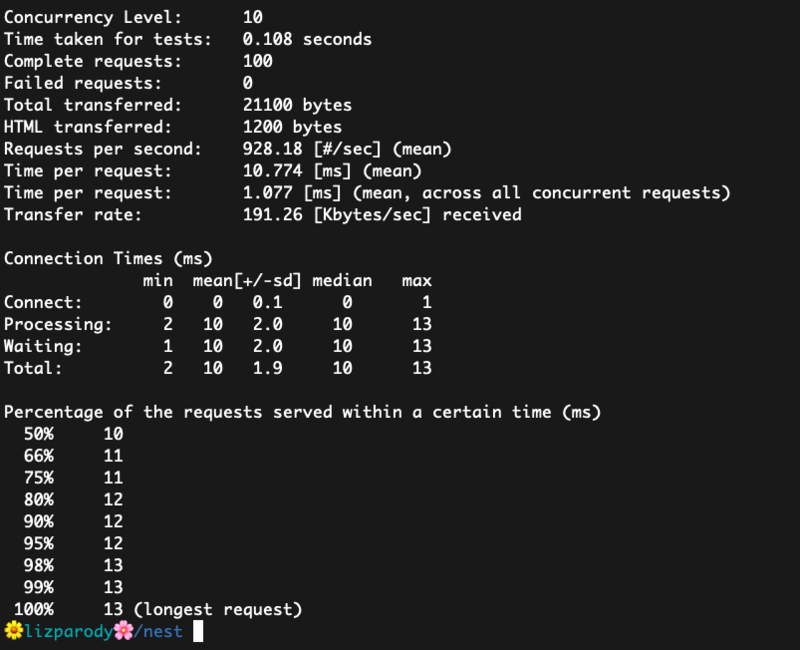Click the Concurrency Level value 10
The width and height of the screenshot is (800, 650).
253,17
